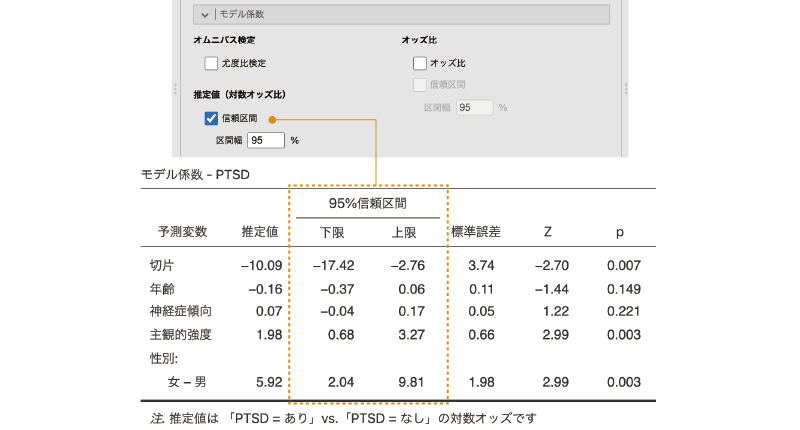This screenshot has width=800, height=430.
Task: Click the 上限 column header
Action: [x=403, y=232]
